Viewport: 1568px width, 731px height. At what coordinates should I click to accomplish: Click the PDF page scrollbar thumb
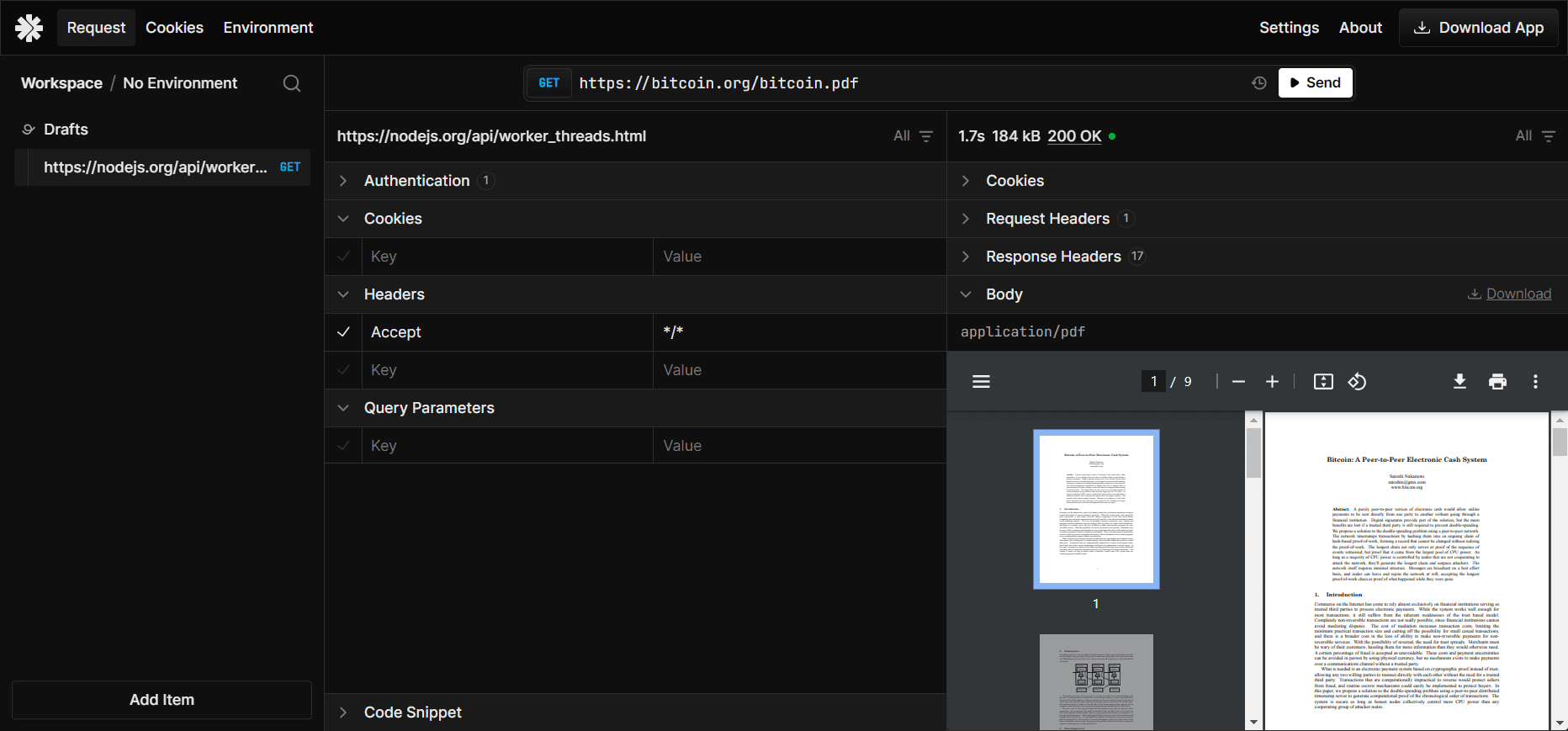[1560, 442]
